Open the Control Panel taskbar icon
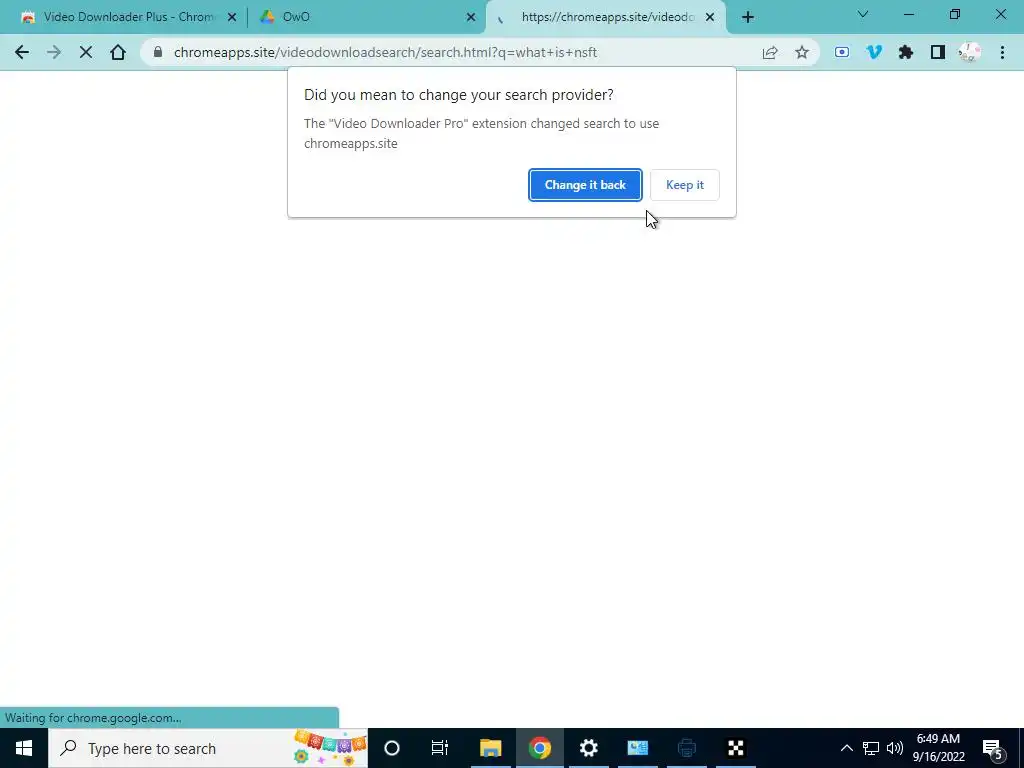1024x768 pixels. [x=637, y=748]
